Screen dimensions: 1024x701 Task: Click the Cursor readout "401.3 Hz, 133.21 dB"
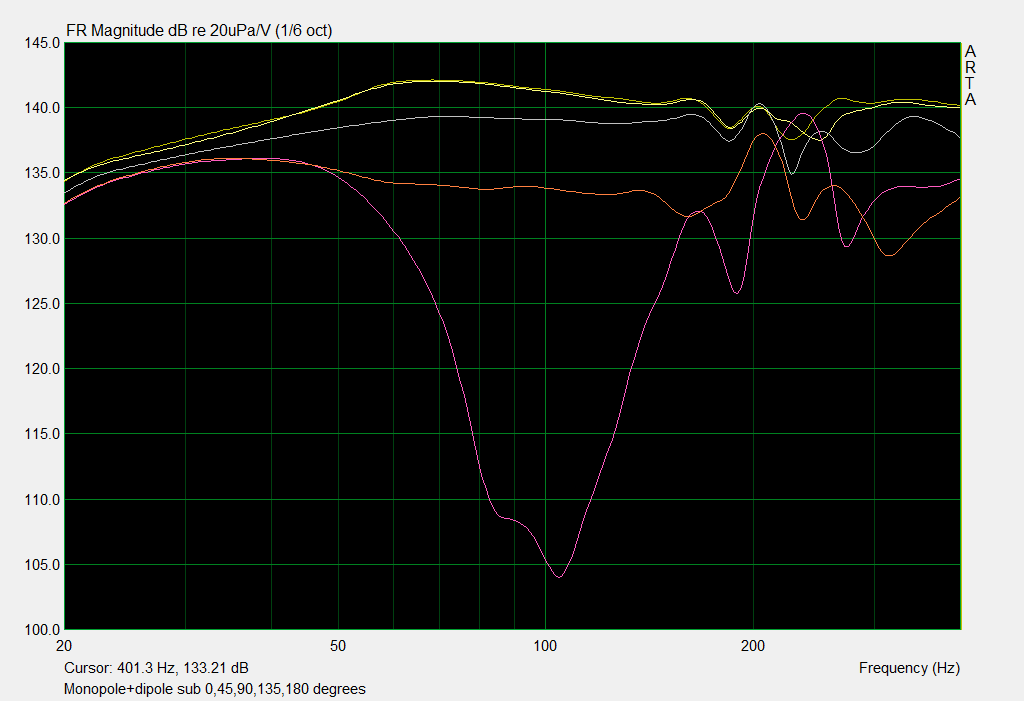[183, 668]
